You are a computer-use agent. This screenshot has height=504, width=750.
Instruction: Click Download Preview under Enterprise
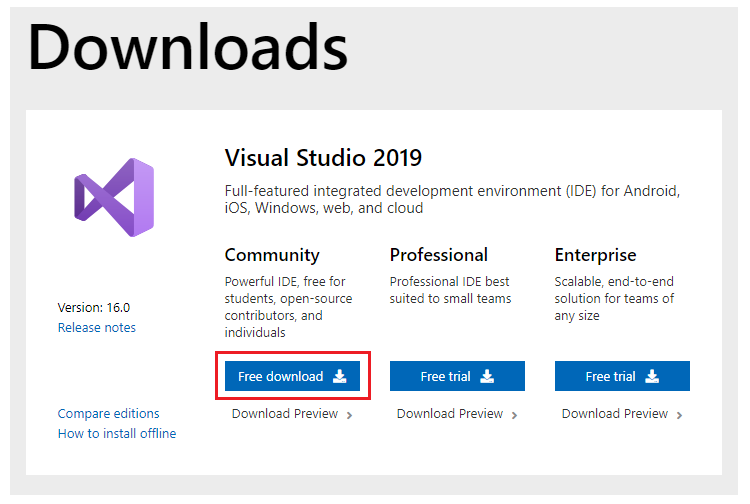click(615, 414)
